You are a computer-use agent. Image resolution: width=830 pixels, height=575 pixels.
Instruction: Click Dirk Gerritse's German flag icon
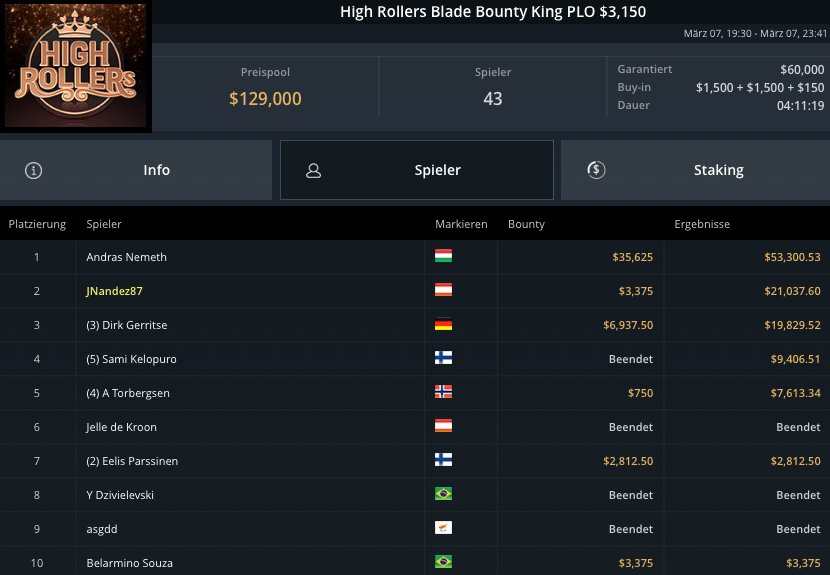tap(443, 325)
